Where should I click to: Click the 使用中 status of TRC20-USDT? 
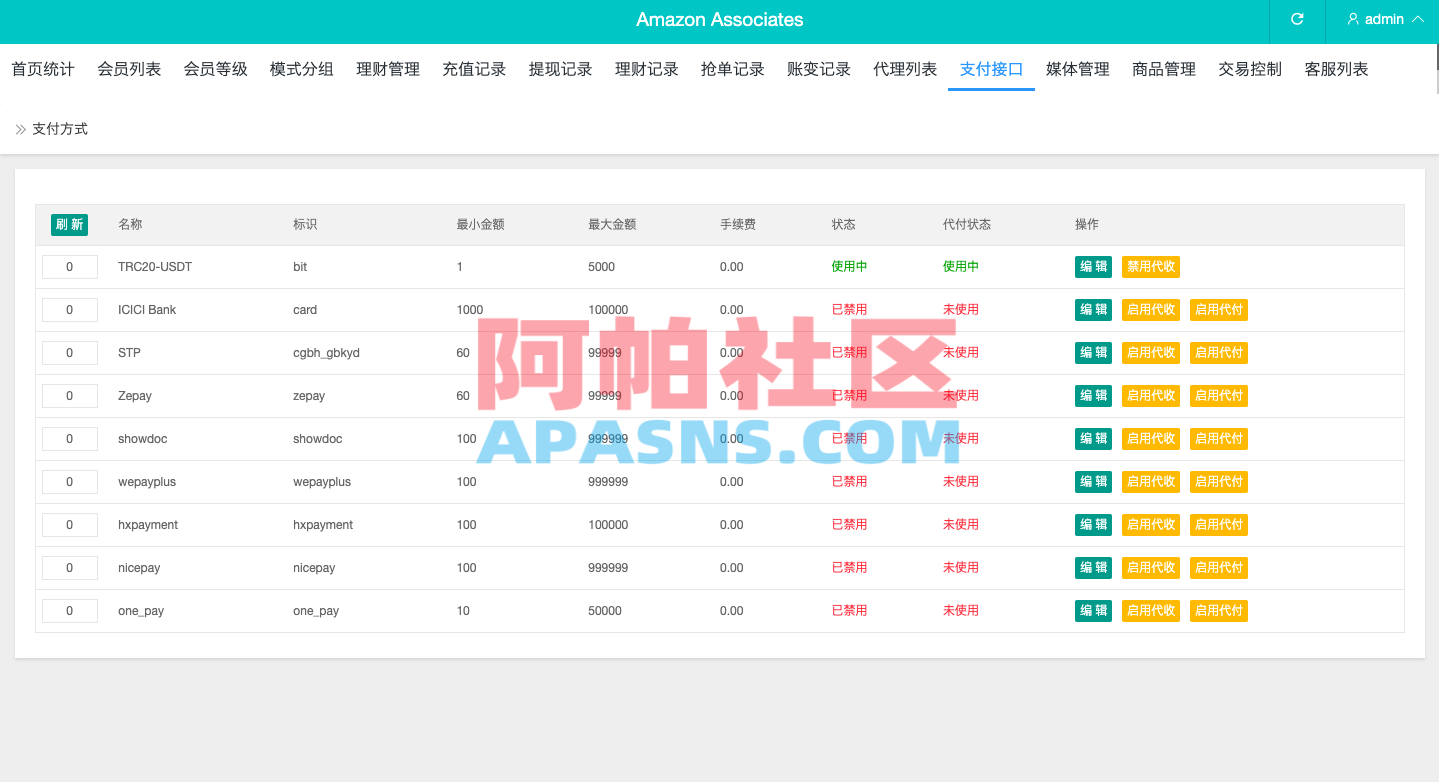click(x=849, y=267)
